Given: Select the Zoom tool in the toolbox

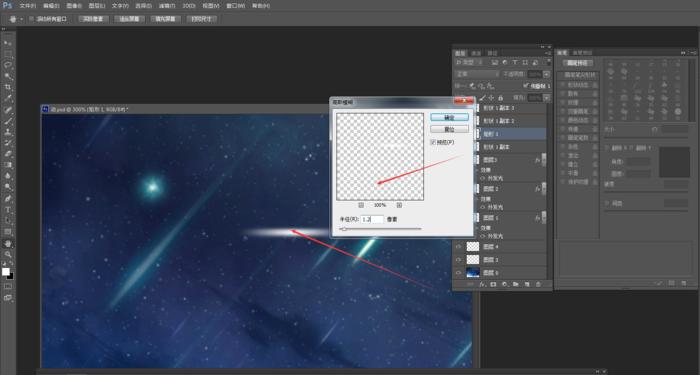Looking at the screenshot, I should 8,254.
